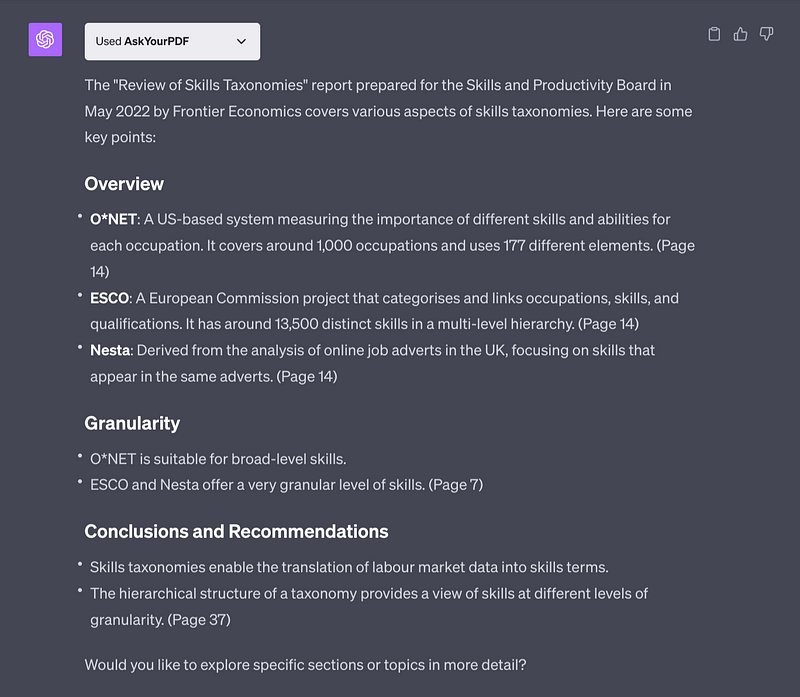The height and width of the screenshot is (697, 800).
Task: Give negative feedback via the dislike icon
Action: pyautogui.click(x=766, y=33)
